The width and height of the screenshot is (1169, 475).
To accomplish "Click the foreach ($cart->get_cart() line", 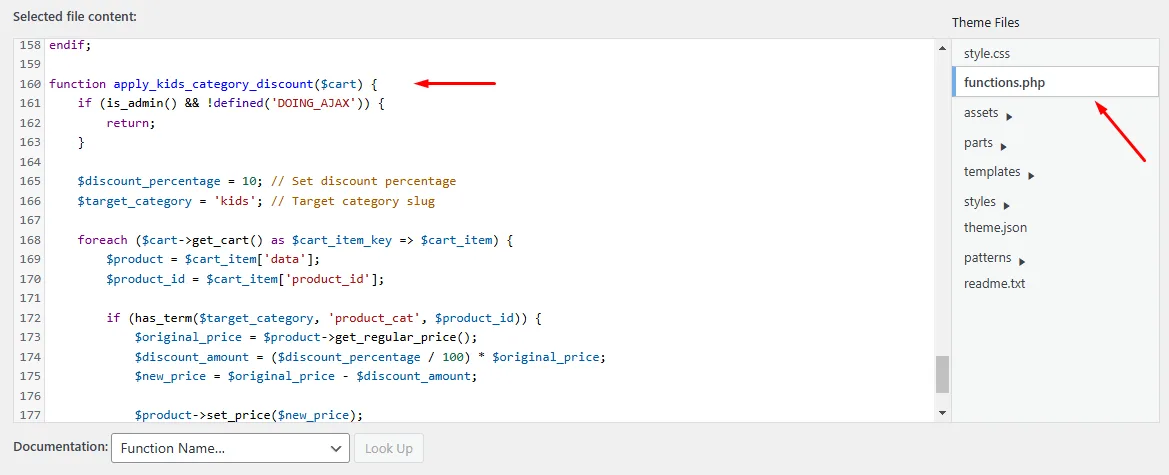I will [x=296, y=240].
